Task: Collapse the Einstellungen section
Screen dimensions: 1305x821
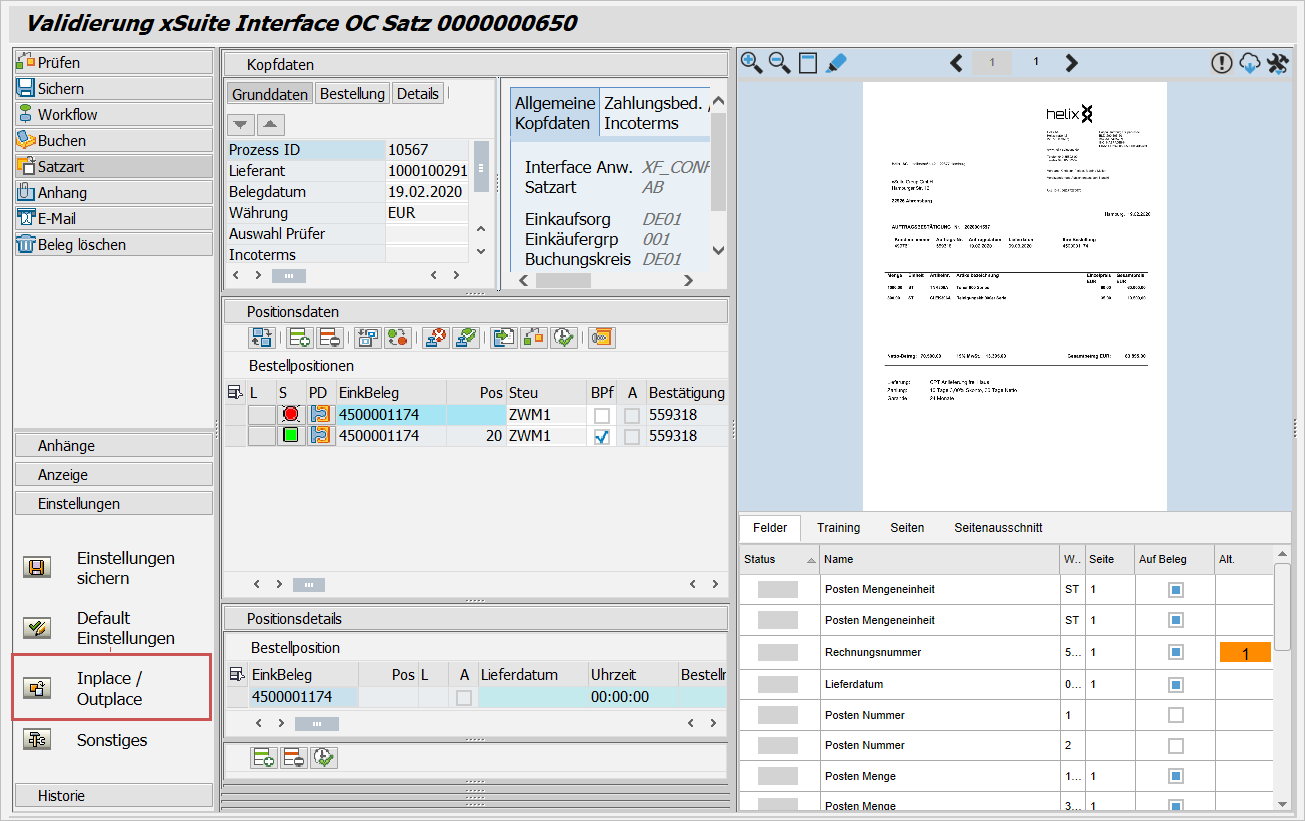Action: 114,504
